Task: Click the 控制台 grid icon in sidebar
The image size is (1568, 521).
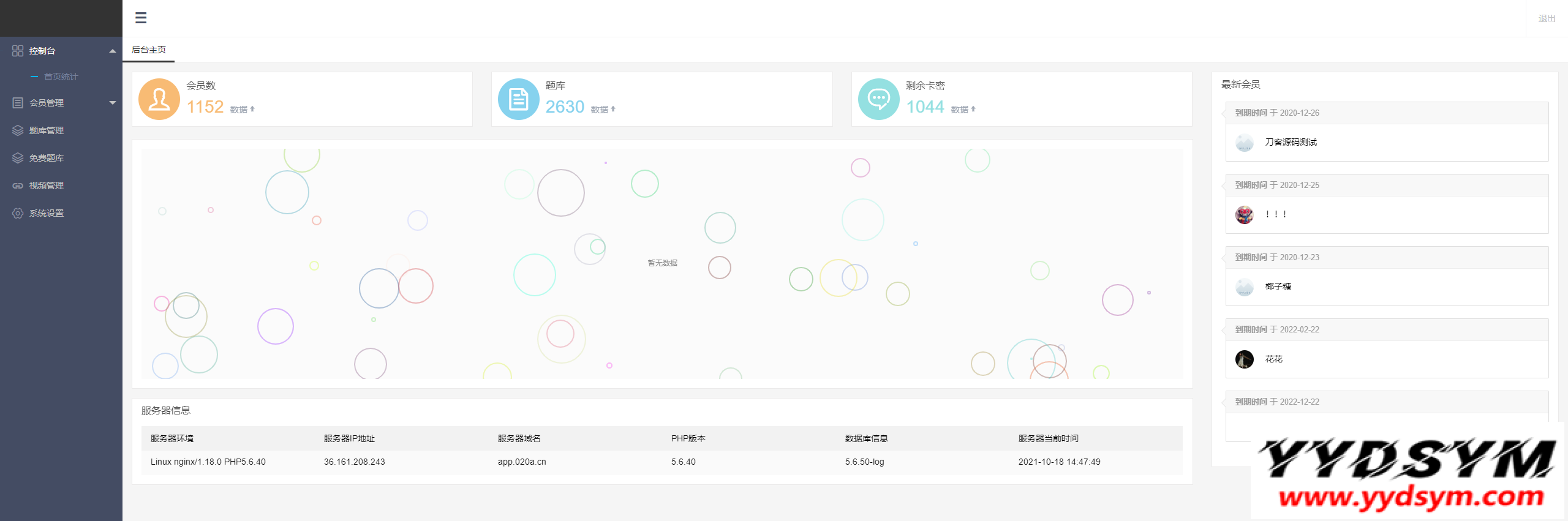Action: coord(18,51)
